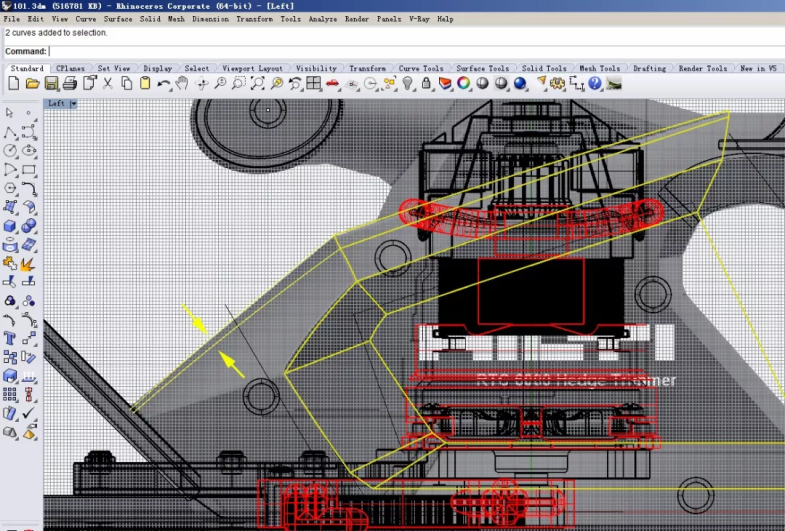Viewport: 785px width, 531px height.
Task: Toggle the light bulb hide objects icon
Action: click(407, 83)
